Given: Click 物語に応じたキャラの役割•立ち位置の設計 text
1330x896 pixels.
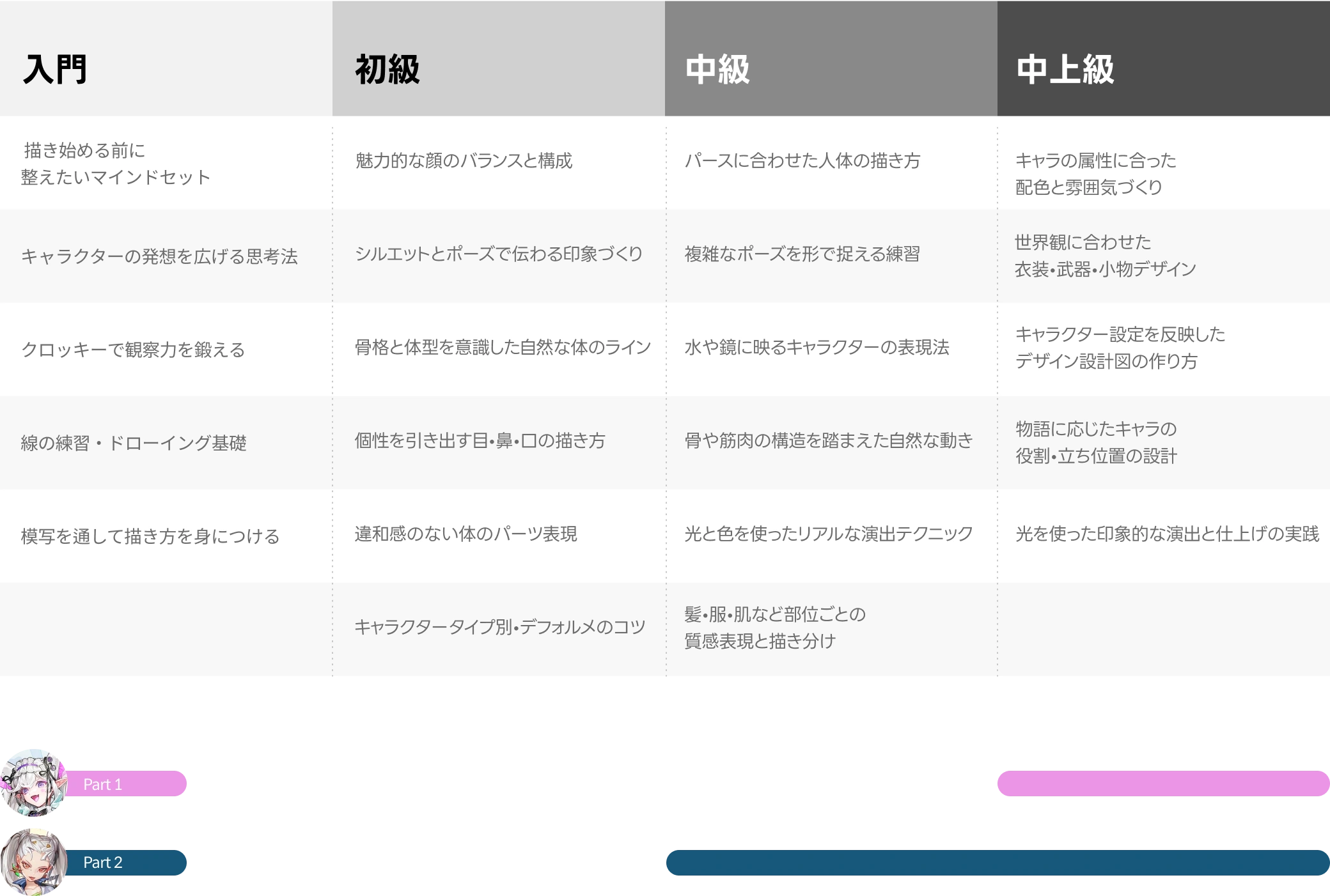Looking at the screenshot, I should coord(1096,442).
